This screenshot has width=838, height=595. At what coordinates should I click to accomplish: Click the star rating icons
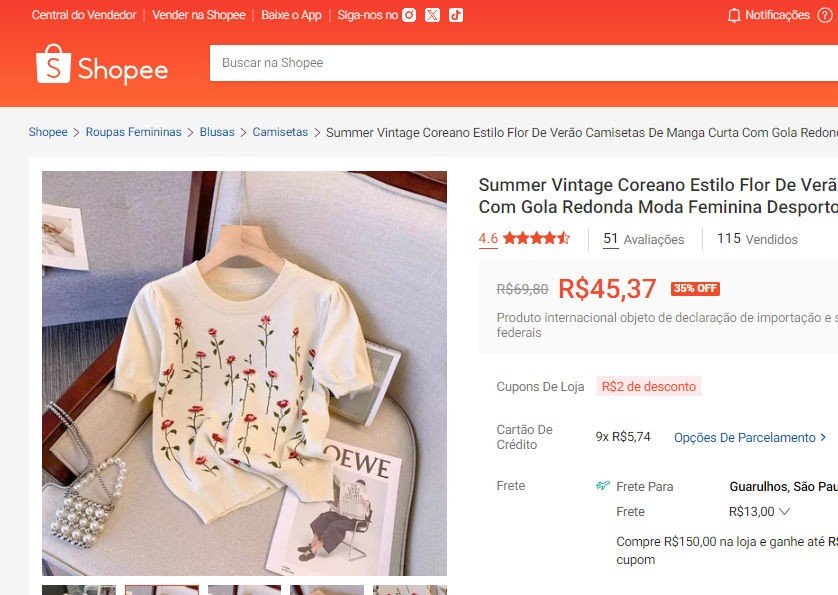(x=536, y=238)
